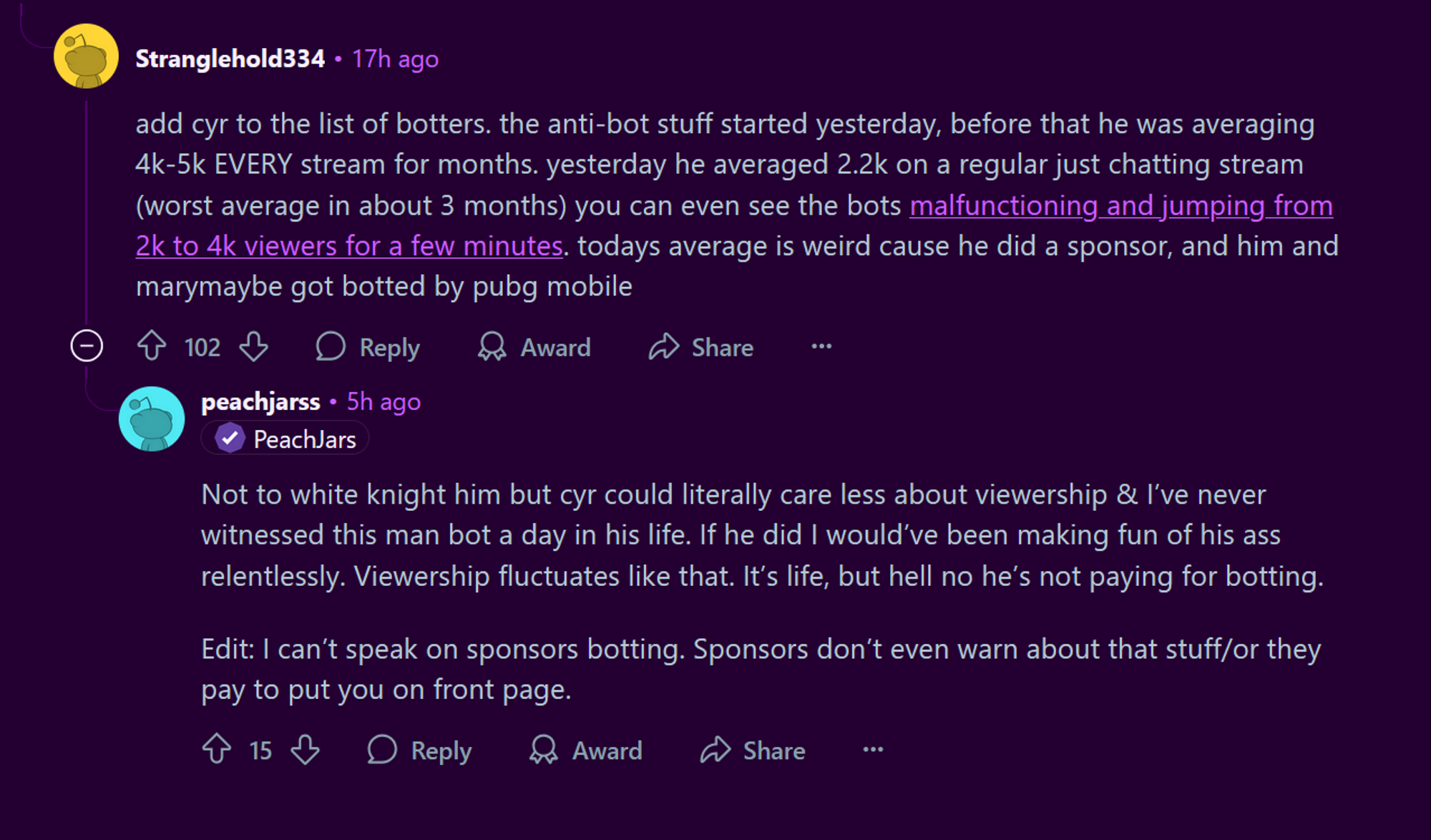The height and width of the screenshot is (840, 1431).
Task: Open the malfunctioning and jumping viewers link
Action: [734, 225]
